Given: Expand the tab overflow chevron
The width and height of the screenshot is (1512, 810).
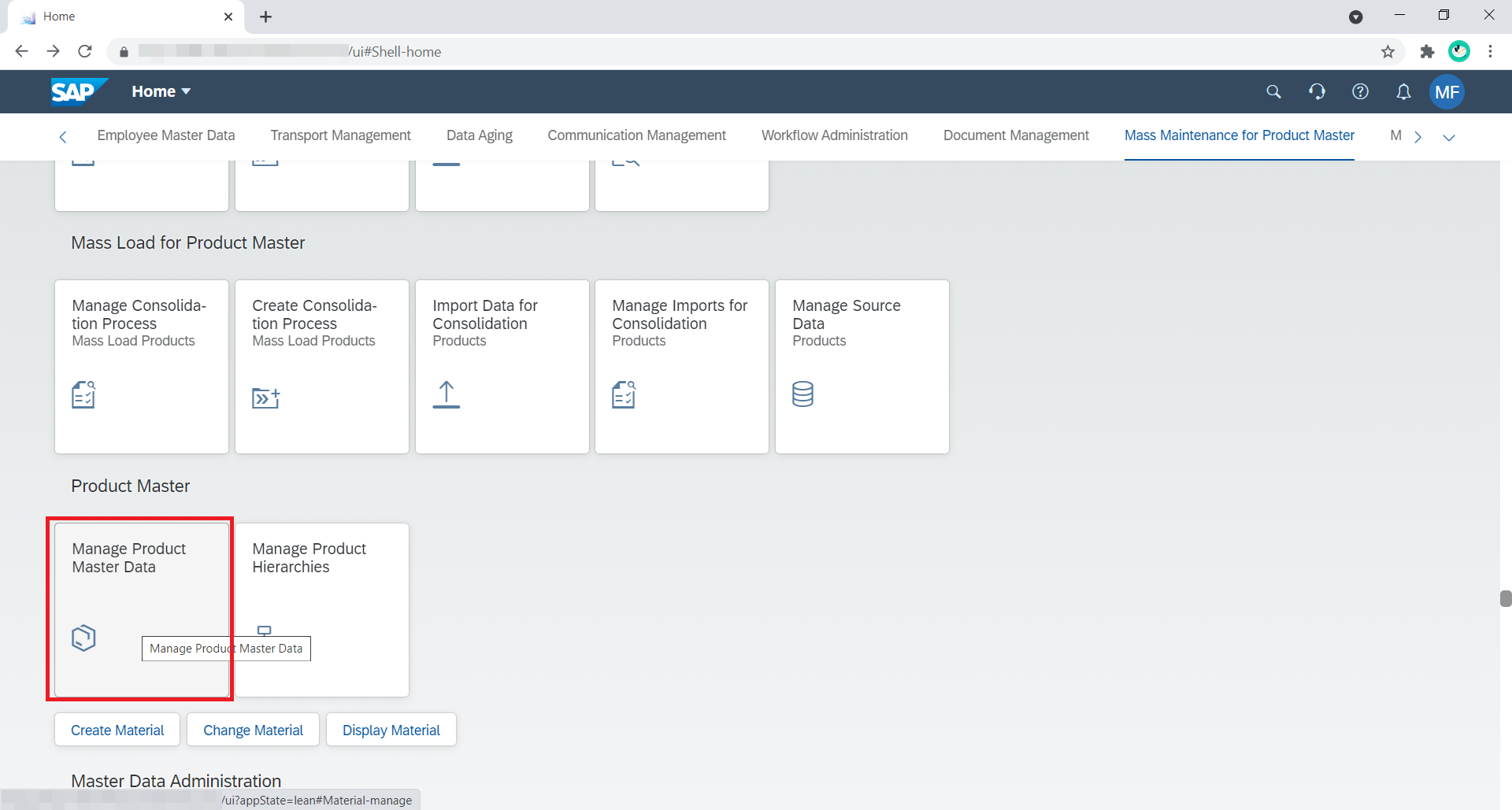Looking at the screenshot, I should [1450, 137].
